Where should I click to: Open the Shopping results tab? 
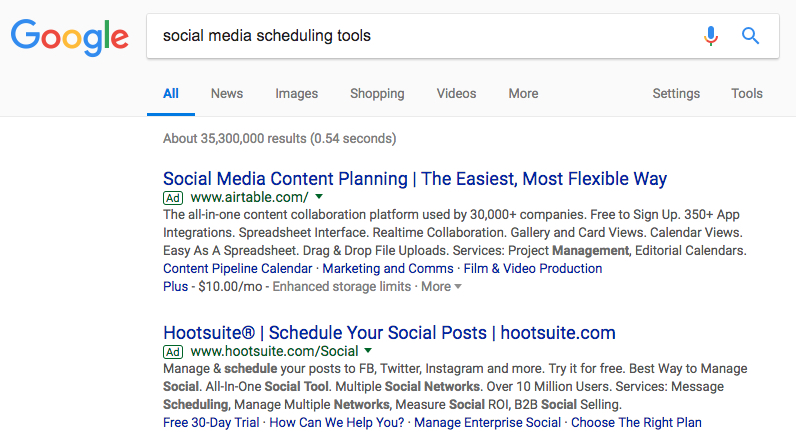[x=377, y=94]
